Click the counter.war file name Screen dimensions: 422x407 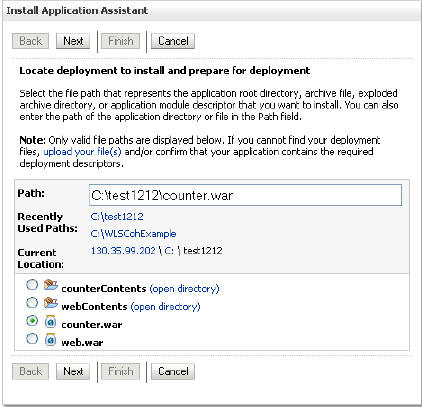tap(92, 325)
